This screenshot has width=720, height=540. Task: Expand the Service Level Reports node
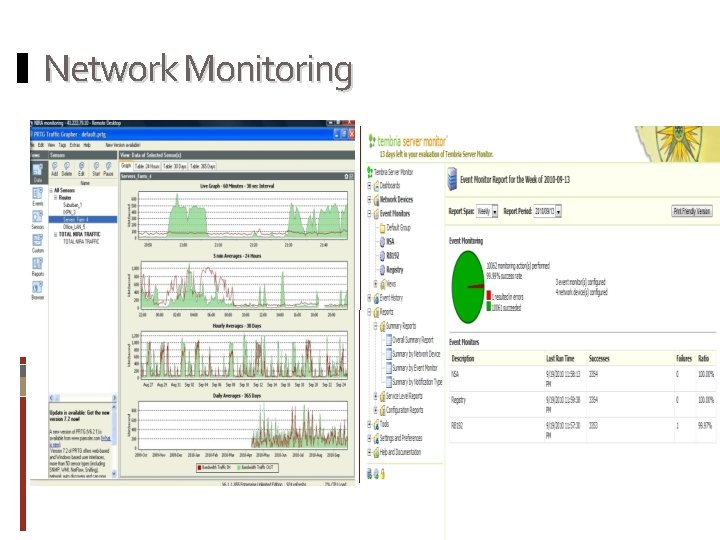click(x=376, y=396)
